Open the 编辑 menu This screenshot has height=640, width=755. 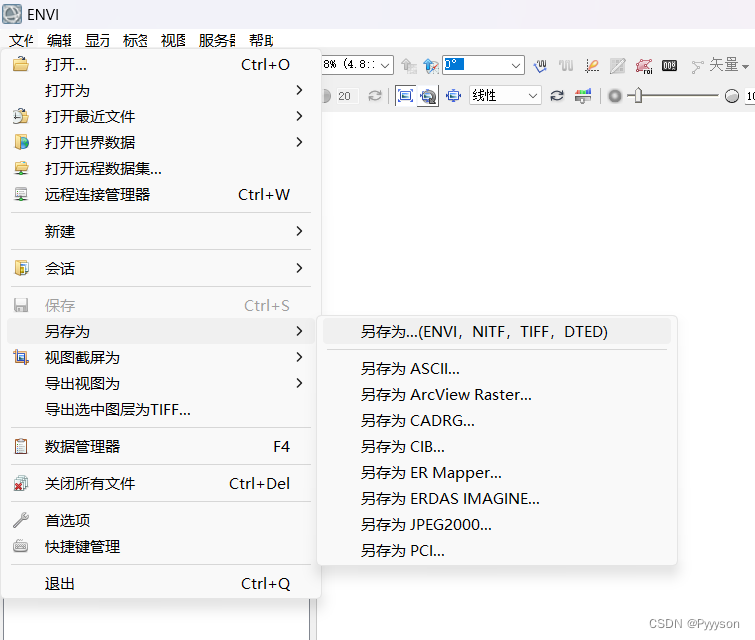click(59, 40)
